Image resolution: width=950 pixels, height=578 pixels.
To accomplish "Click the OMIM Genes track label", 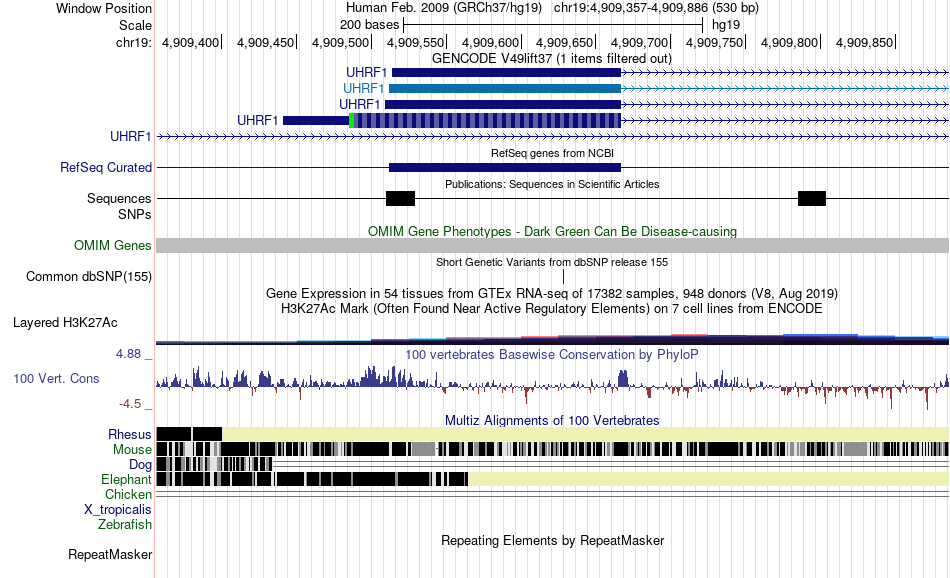I will tap(113, 245).
